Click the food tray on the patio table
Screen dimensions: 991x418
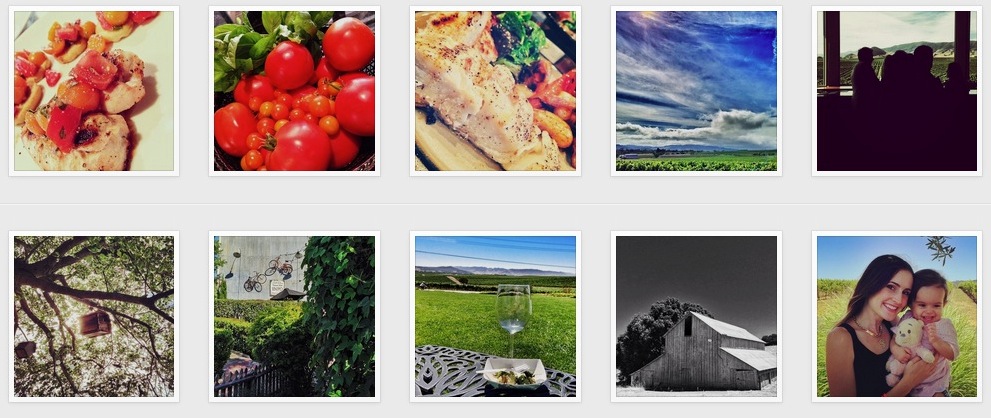[515, 372]
